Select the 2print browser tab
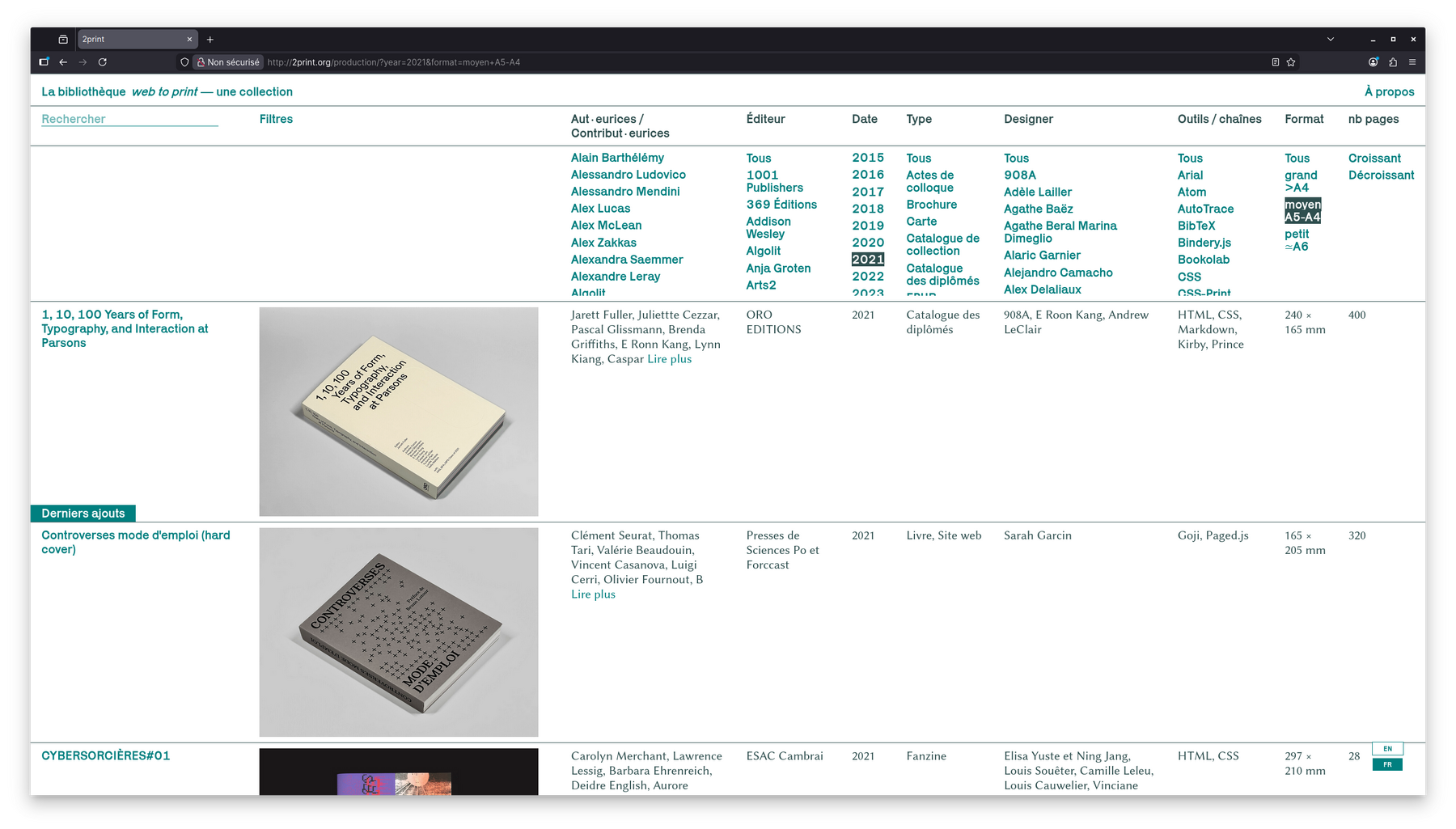 click(x=129, y=40)
